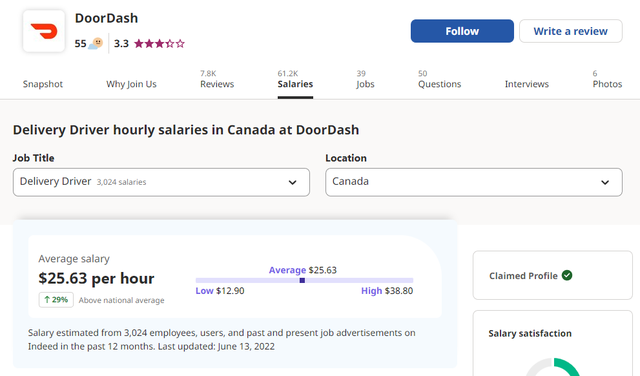Open the Why Join Us tab
The height and width of the screenshot is (376, 640).
click(131, 84)
